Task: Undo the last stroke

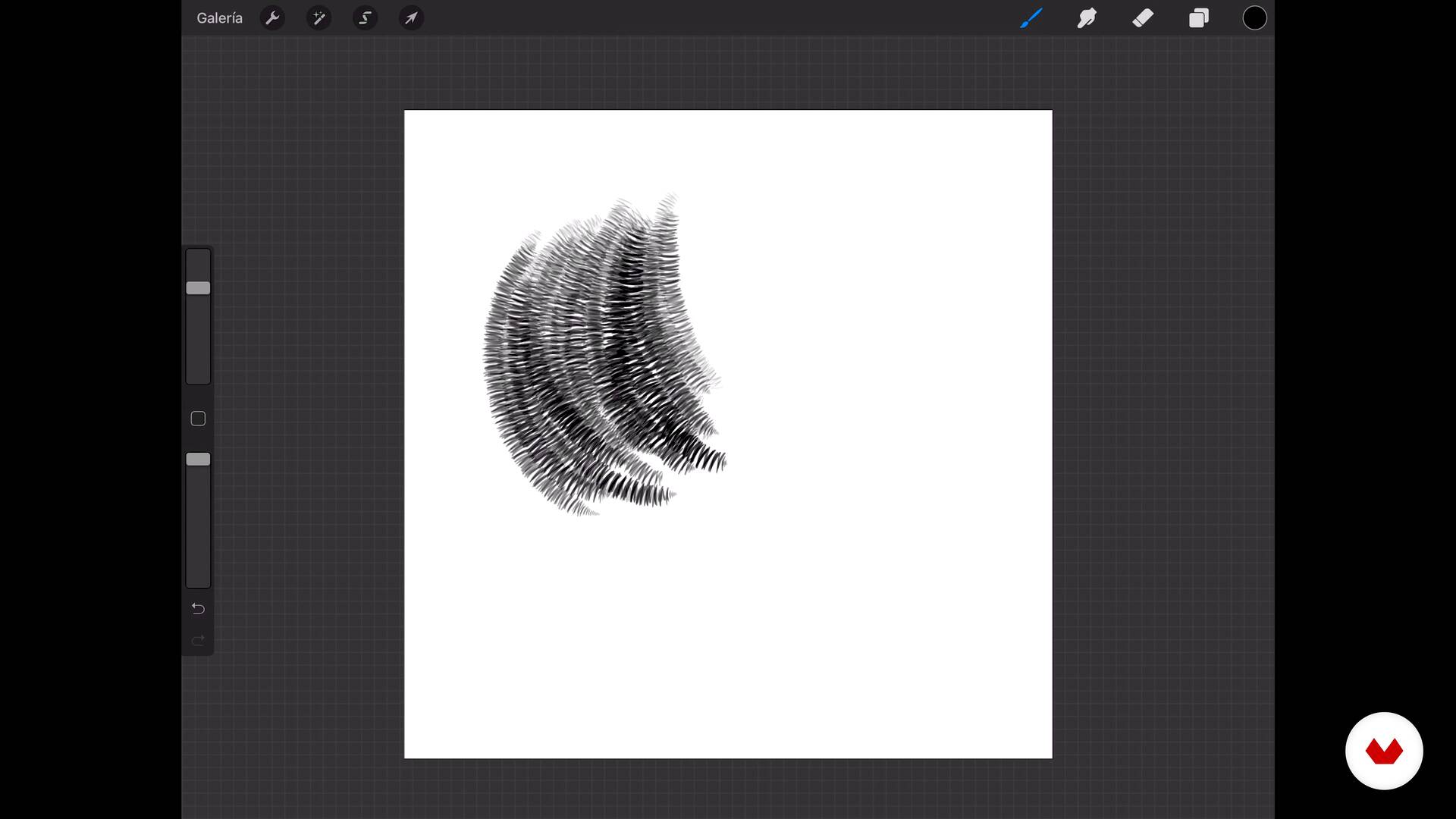Action: 198,608
